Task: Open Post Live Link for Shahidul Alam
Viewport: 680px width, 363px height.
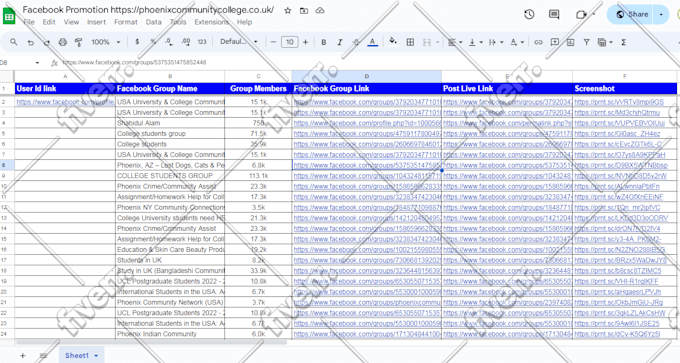Action: 507,123
